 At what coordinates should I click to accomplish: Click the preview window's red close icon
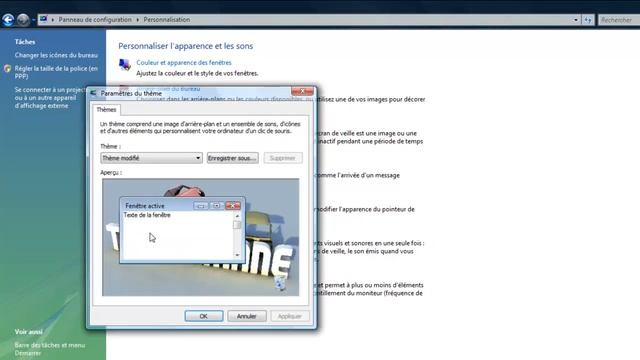point(233,206)
